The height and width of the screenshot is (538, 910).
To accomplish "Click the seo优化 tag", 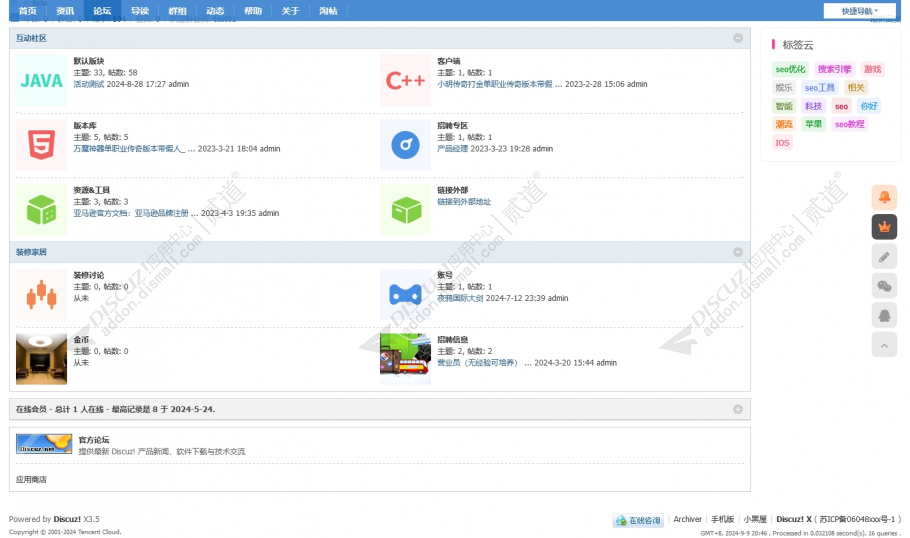I will tap(790, 69).
